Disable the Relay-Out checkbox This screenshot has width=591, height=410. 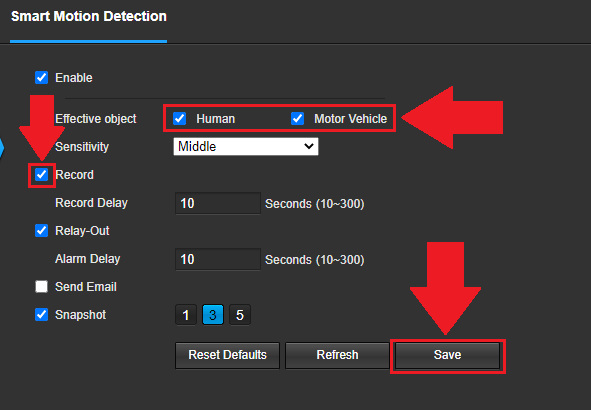(41, 231)
